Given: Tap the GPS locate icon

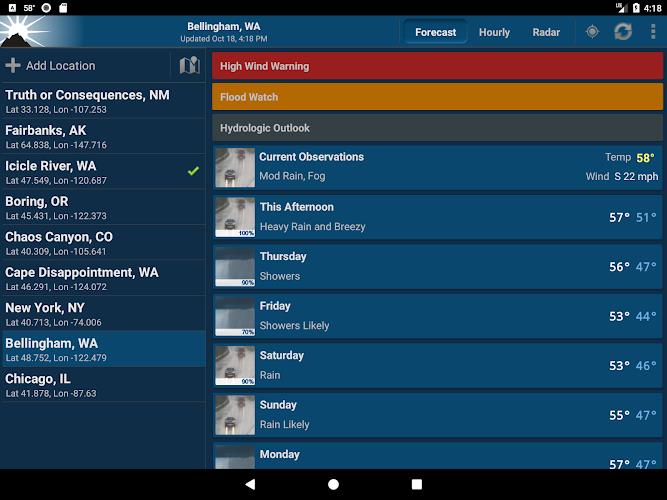Looking at the screenshot, I should (x=592, y=32).
